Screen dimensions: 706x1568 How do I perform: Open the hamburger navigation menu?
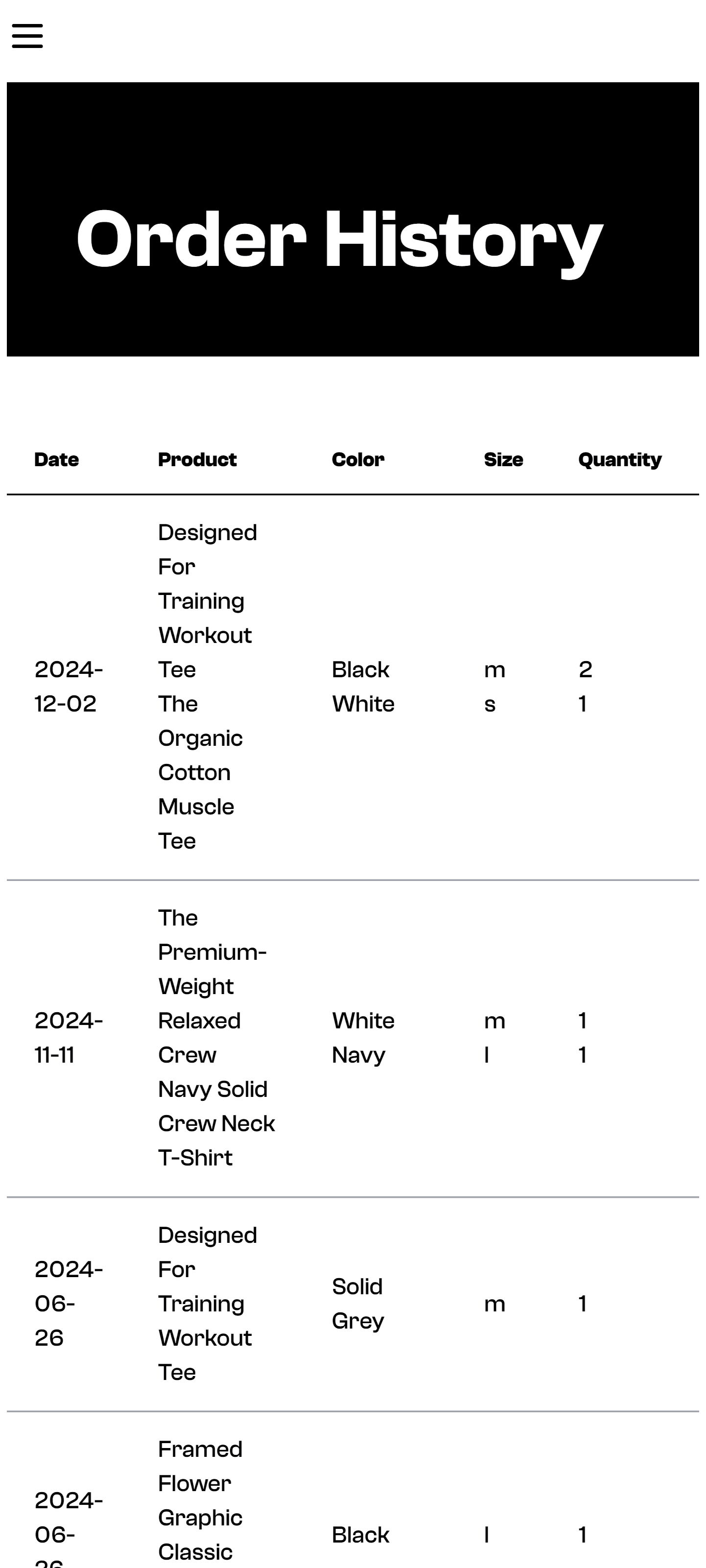pyautogui.click(x=27, y=36)
